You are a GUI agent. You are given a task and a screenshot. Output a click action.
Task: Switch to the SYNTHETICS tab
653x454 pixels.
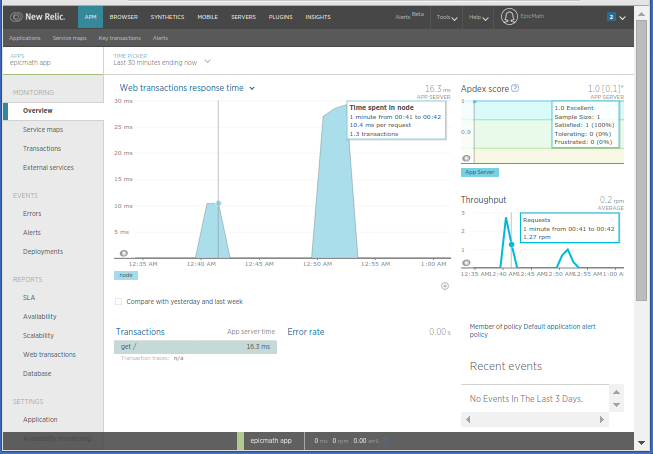click(167, 17)
